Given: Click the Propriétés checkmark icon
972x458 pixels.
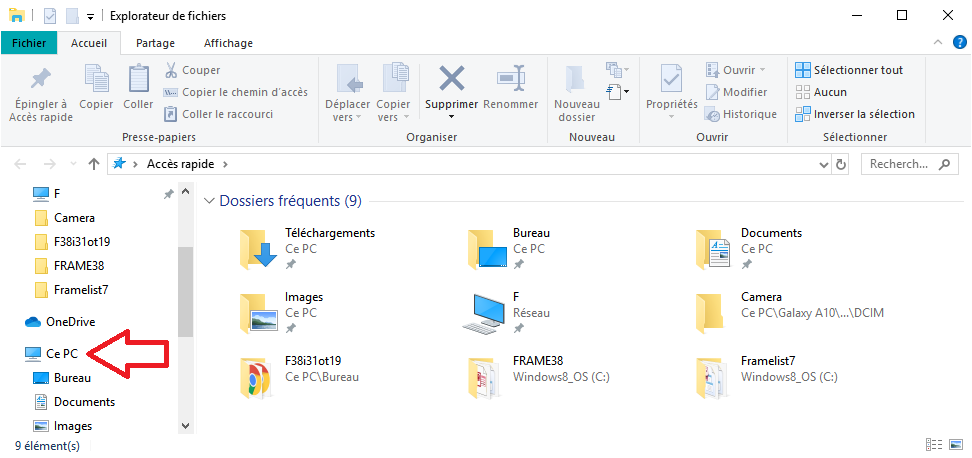Looking at the screenshot, I should [671, 79].
